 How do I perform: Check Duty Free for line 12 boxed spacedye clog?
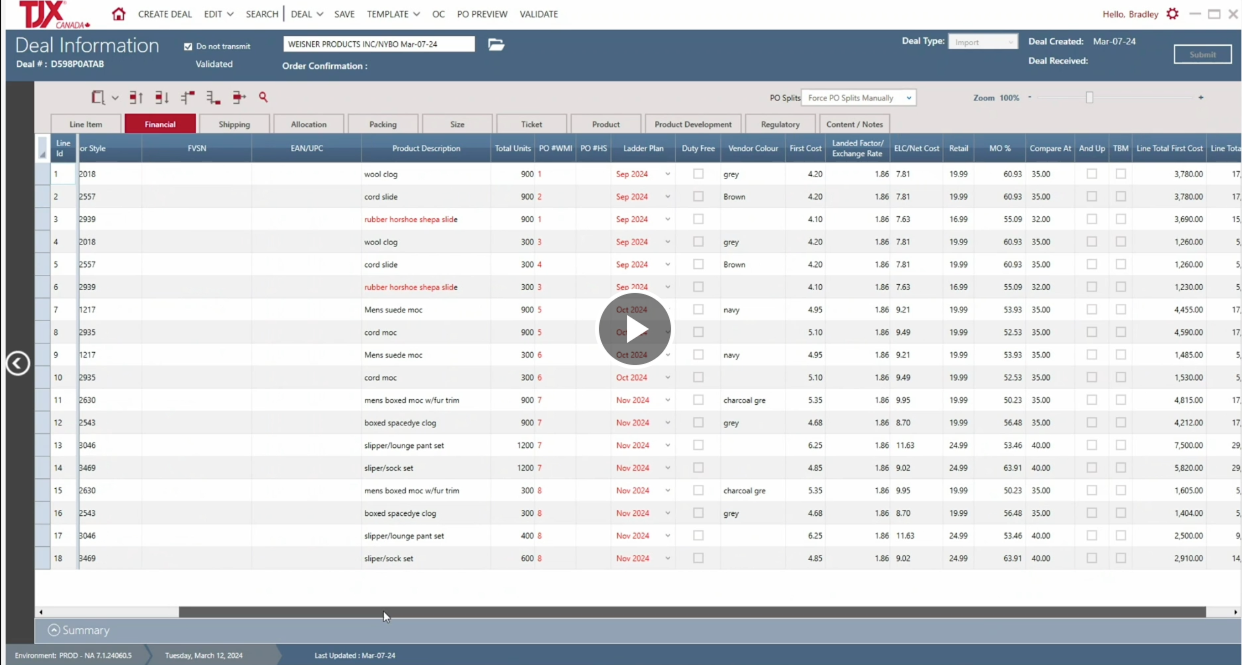[698, 423]
